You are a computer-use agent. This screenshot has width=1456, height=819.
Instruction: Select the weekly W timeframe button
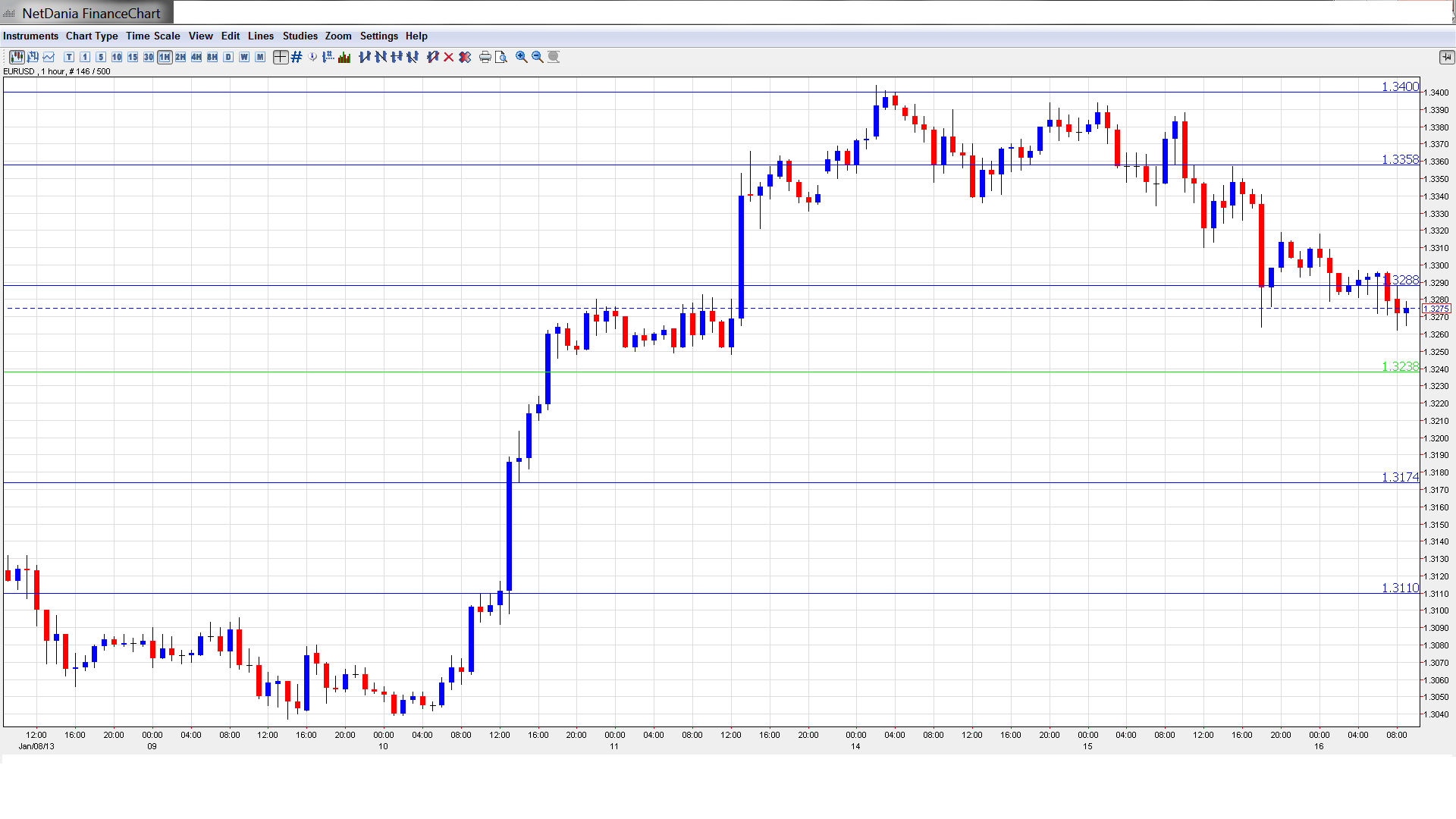244,57
